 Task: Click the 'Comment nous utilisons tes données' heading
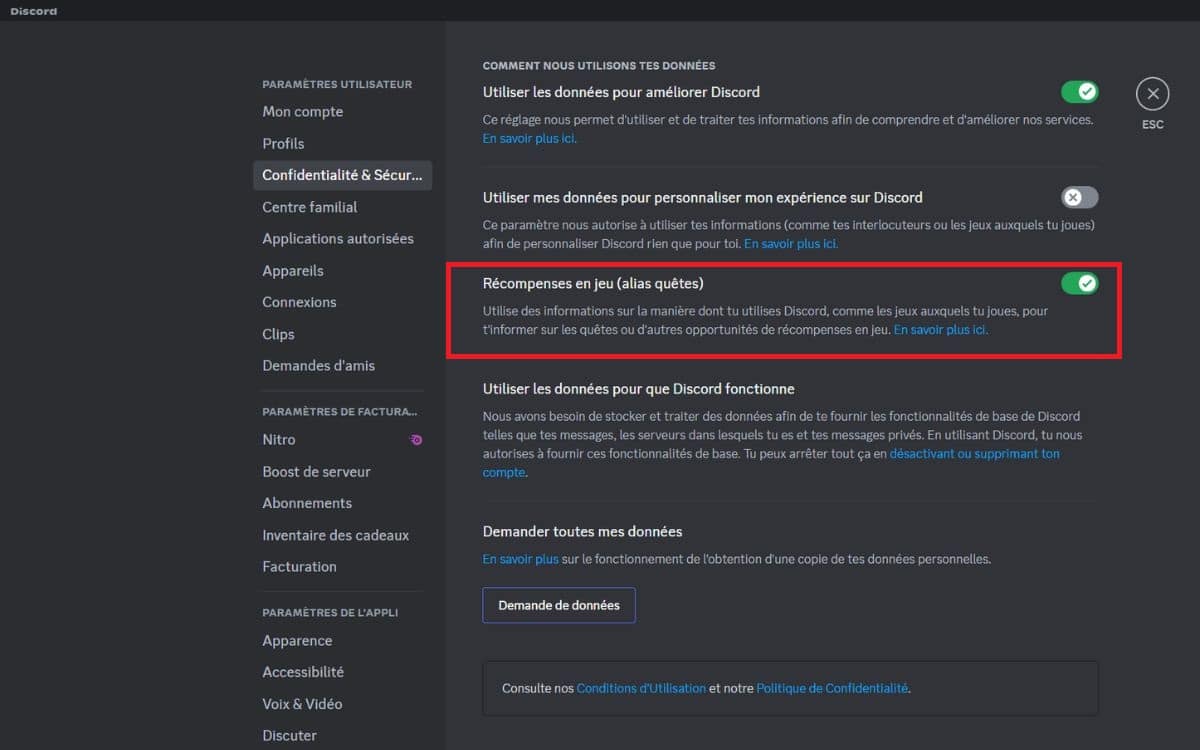pos(599,66)
